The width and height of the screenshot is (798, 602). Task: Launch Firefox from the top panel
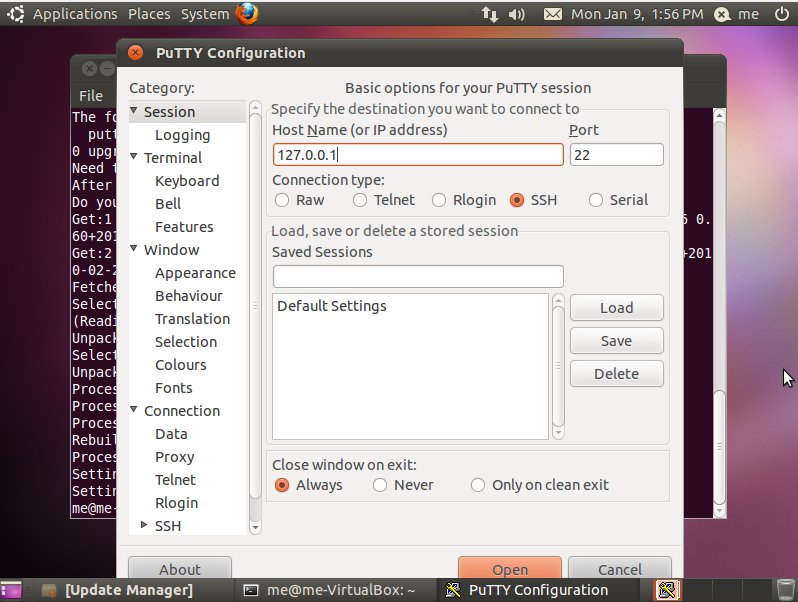[247, 14]
